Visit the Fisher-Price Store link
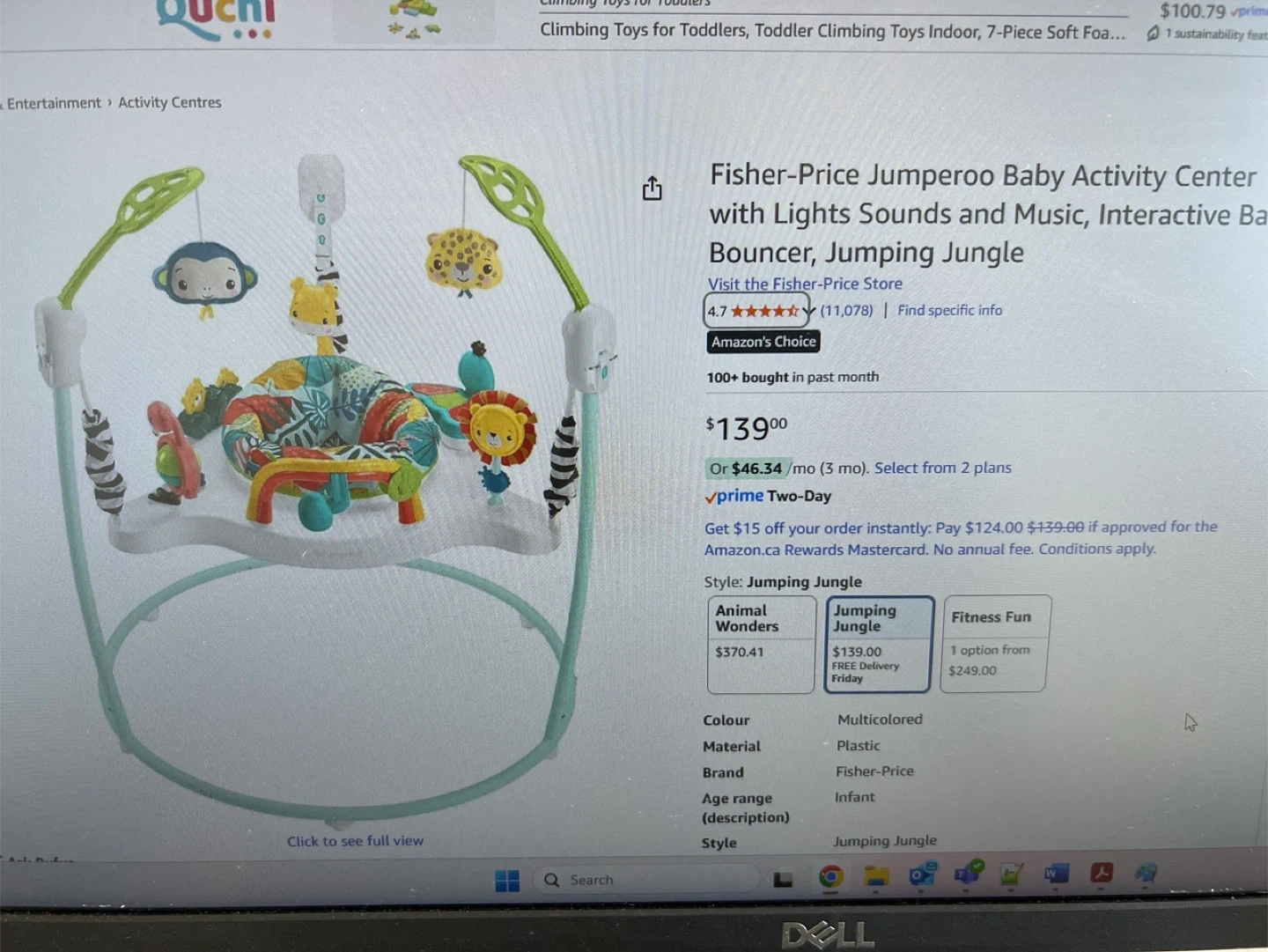Image resolution: width=1268 pixels, height=952 pixels. [805, 284]
